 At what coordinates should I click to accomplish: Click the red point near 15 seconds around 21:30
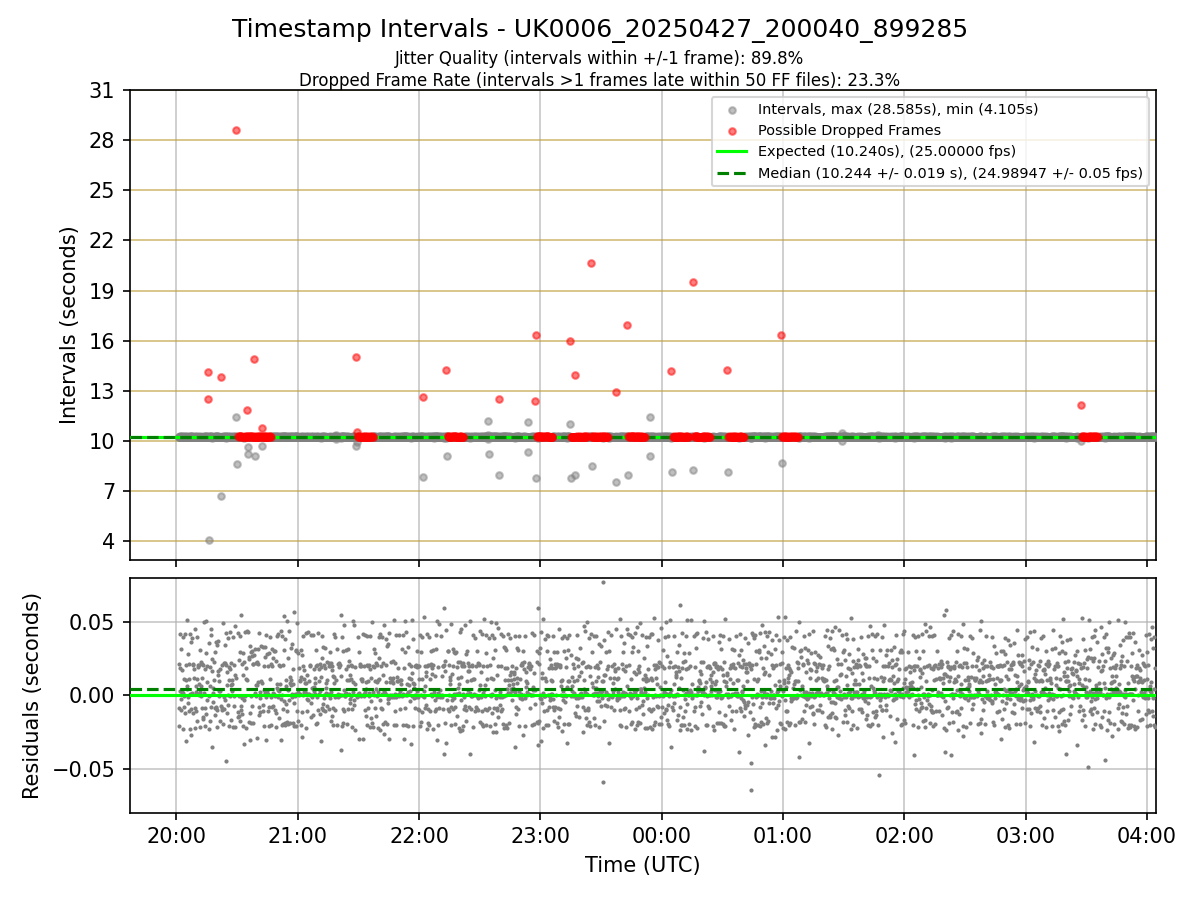point(356,357)
